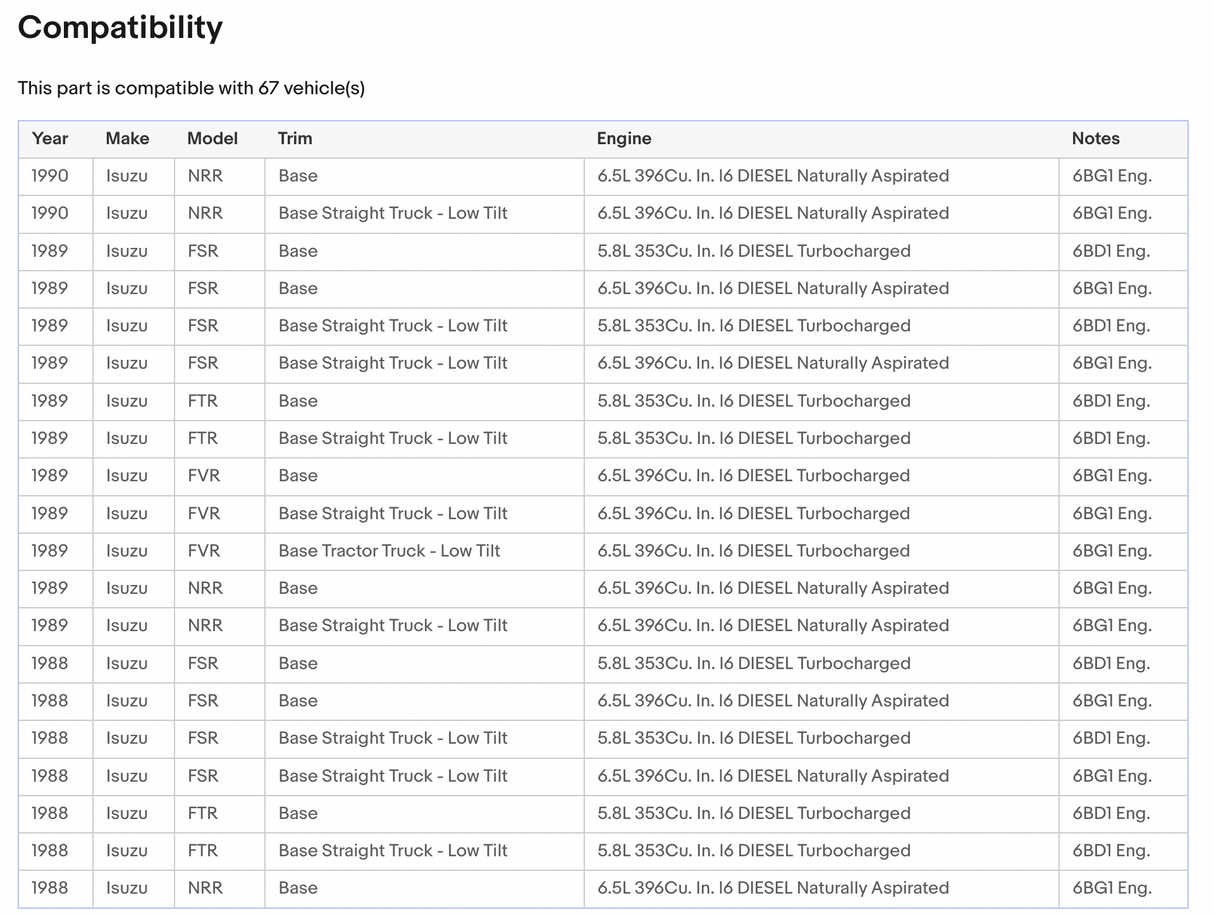Click the 1989 FVR Straight Truck trim cell
Viewport: 1214px width, 917px height.
[x=393, y=513]
